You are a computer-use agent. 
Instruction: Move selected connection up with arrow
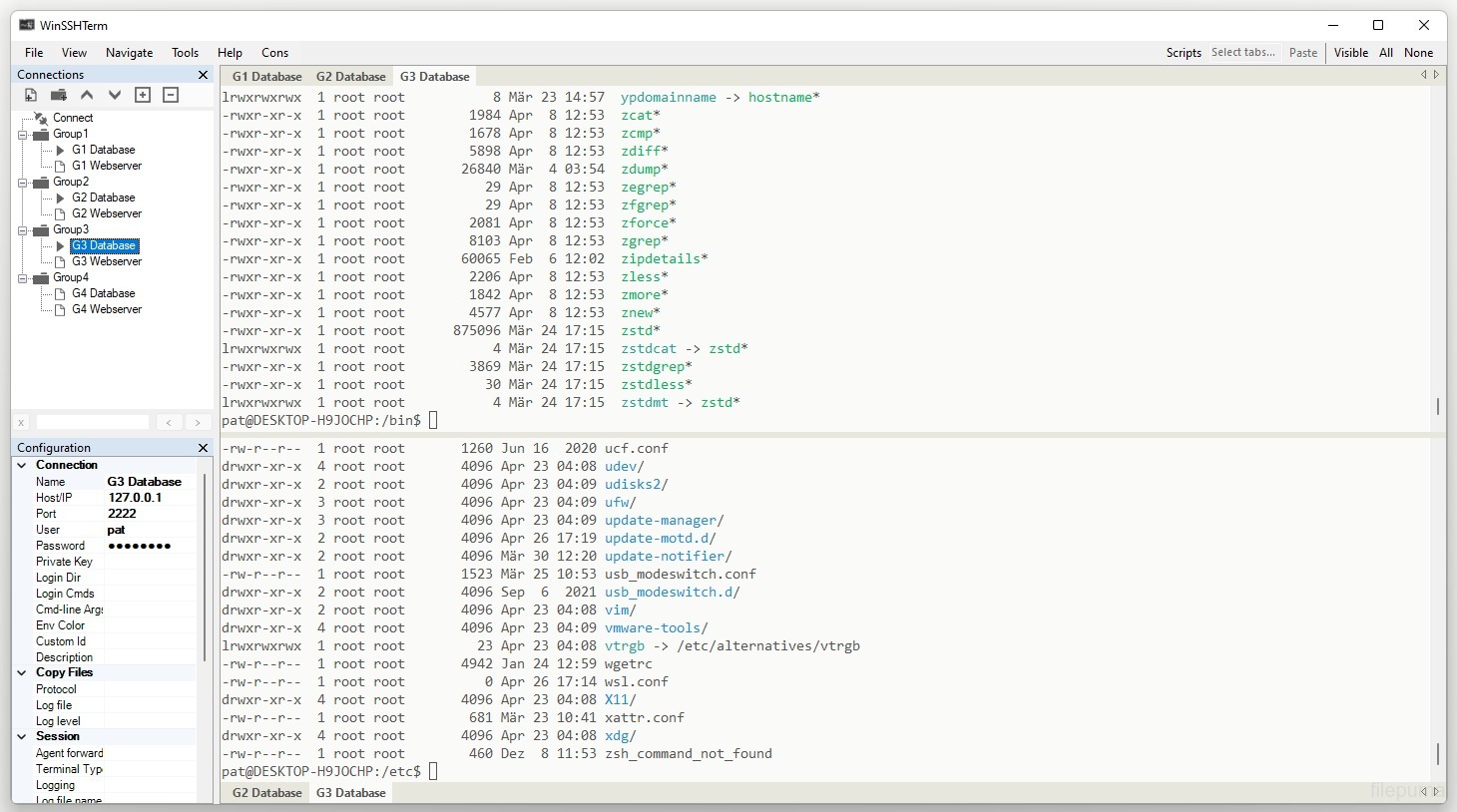point(87,95)
